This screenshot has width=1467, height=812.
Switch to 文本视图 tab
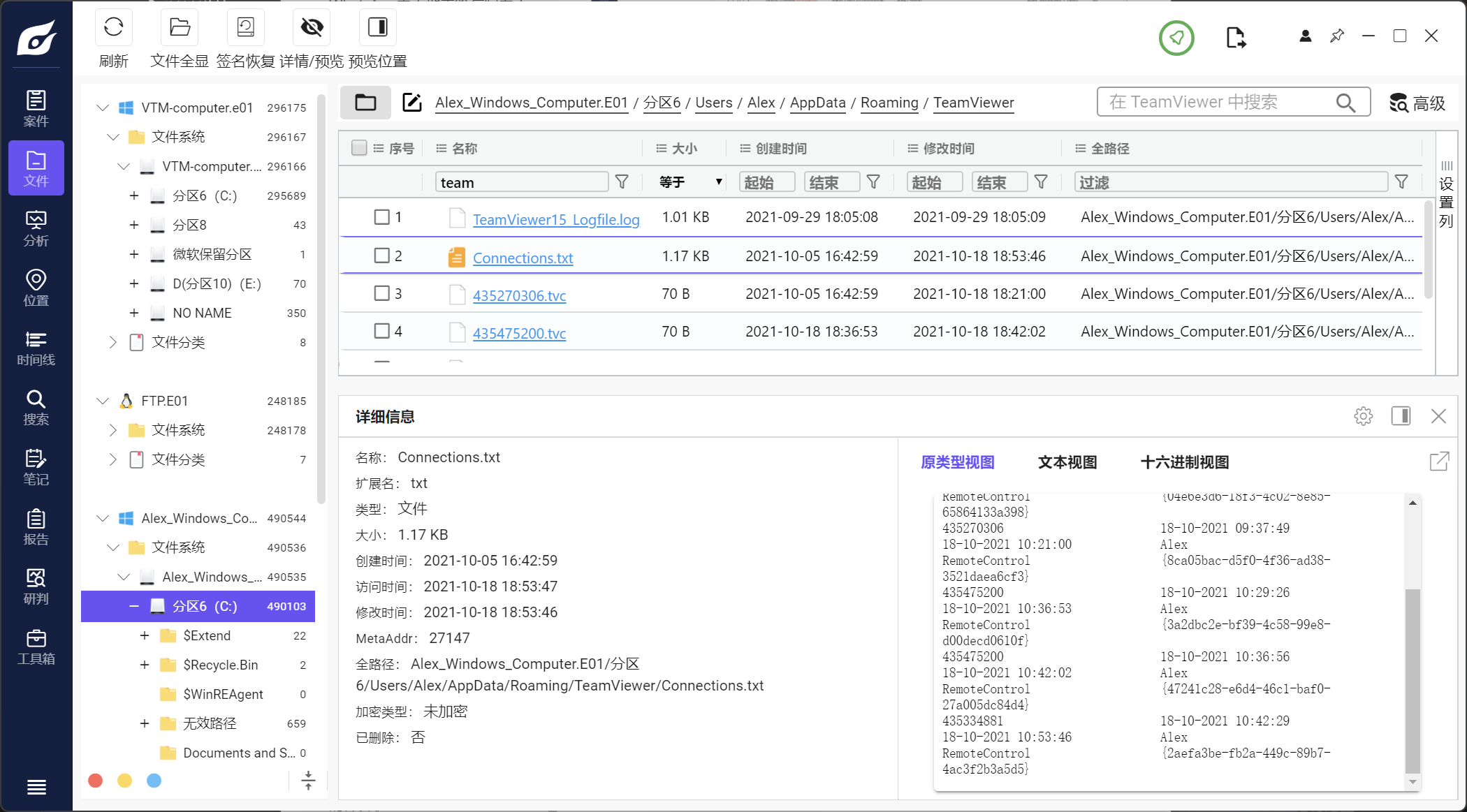click(1067, 462)
